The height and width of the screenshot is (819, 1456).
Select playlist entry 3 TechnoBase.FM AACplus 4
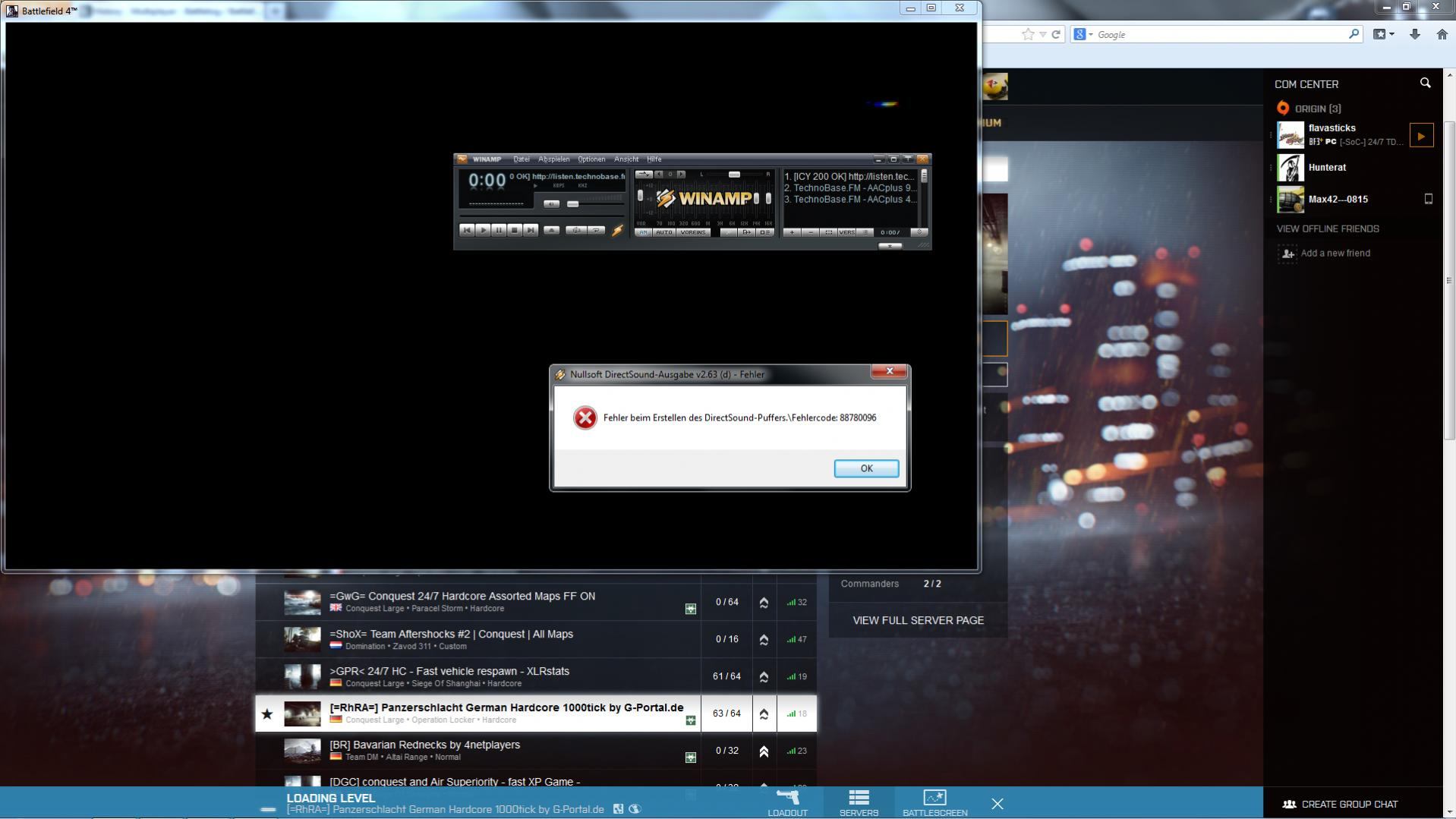(850, 199)
